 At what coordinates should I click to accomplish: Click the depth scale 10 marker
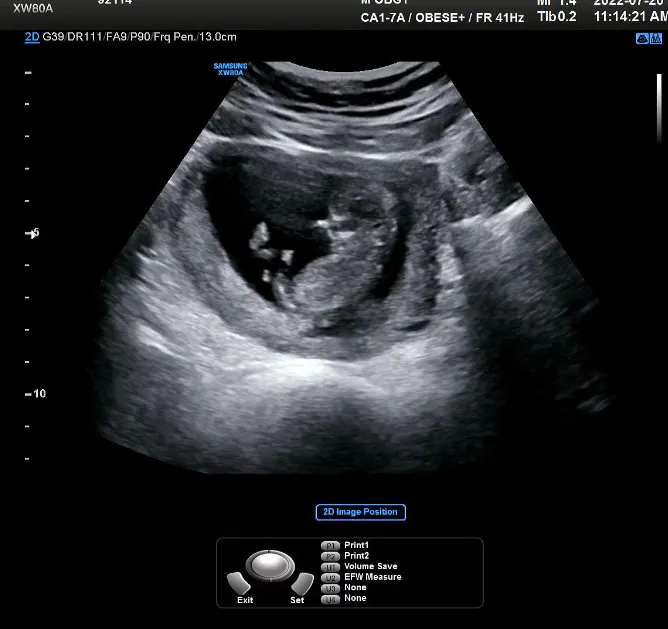pyautogui.click(x=35, y=393)
